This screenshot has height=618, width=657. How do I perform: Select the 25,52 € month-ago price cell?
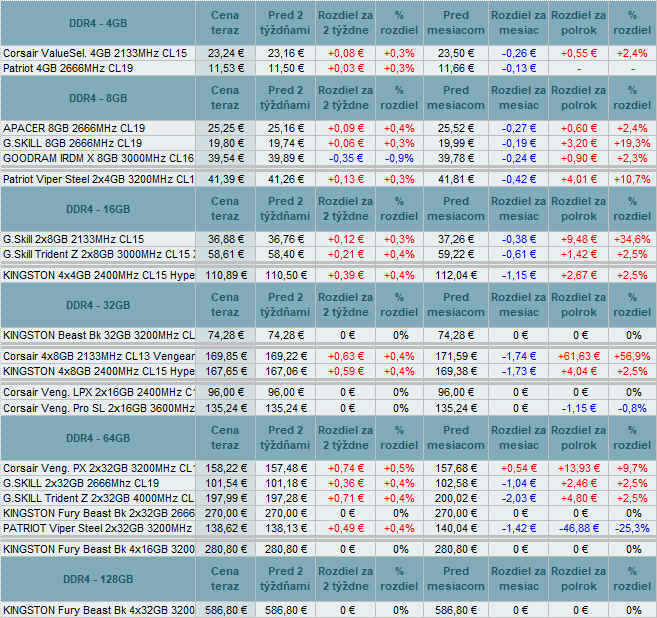456,128
